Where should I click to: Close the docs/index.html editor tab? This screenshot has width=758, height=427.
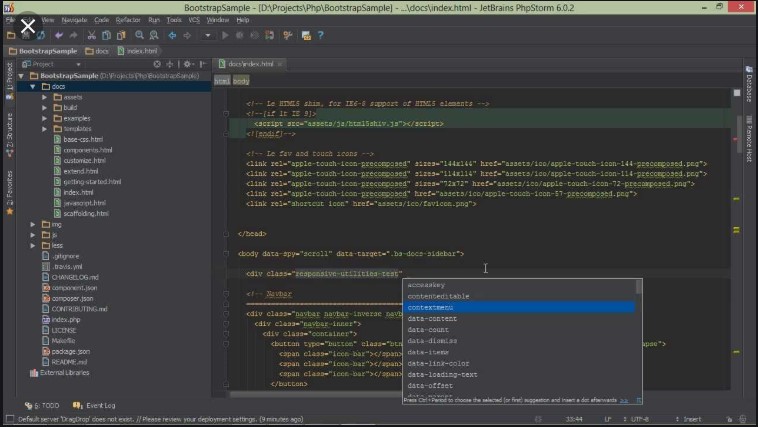(x=279, y=64)
